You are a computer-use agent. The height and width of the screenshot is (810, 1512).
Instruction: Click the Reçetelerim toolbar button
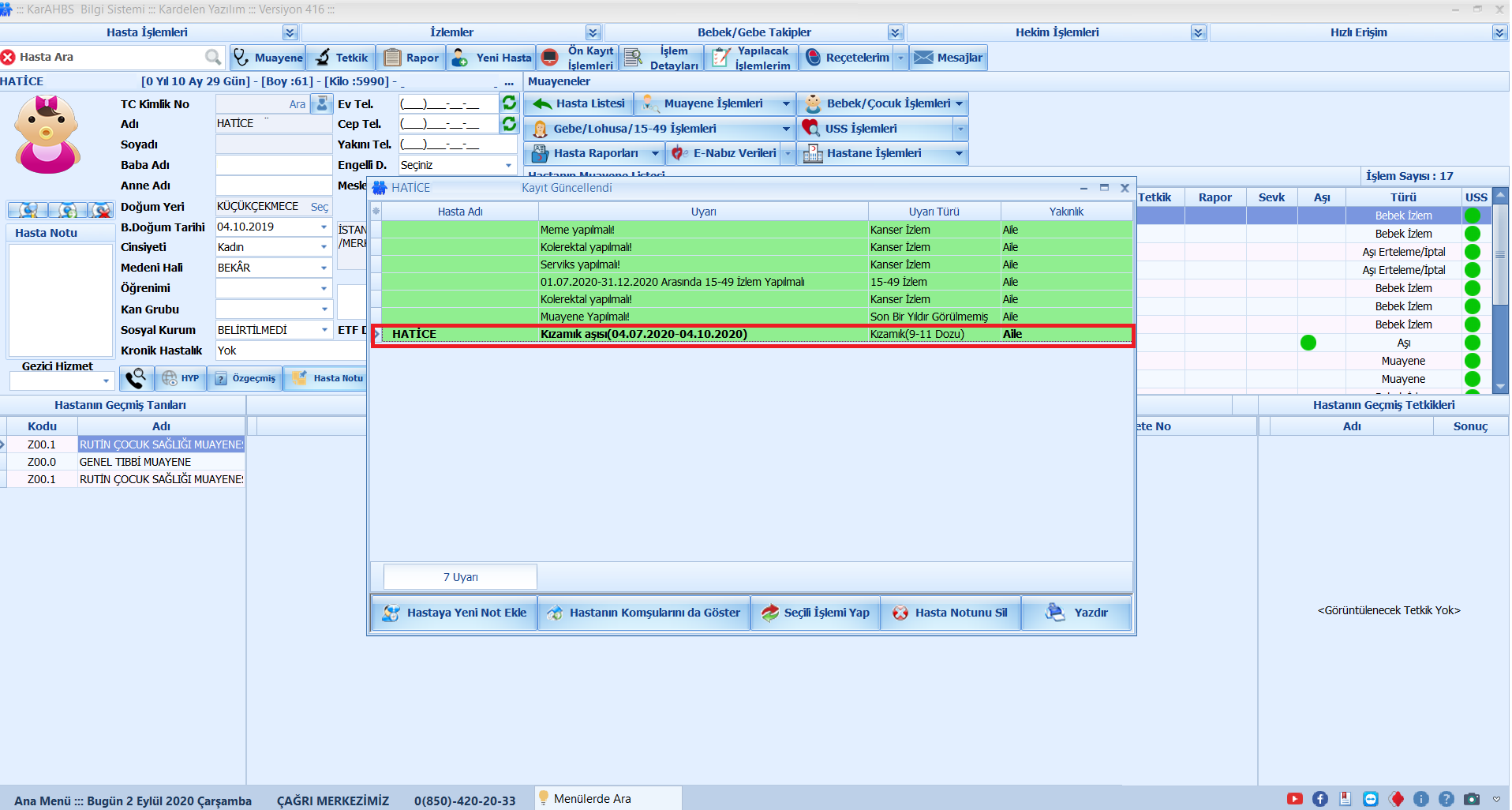(848, 58)
